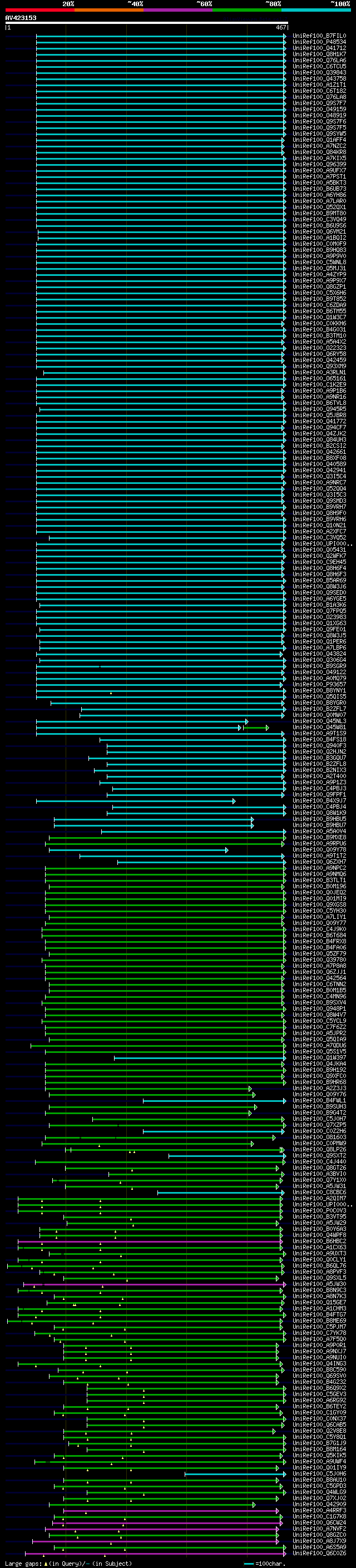Select hit UniRef100_C7YK78
Screen dimensions: 356x1568
(319, 1333)
